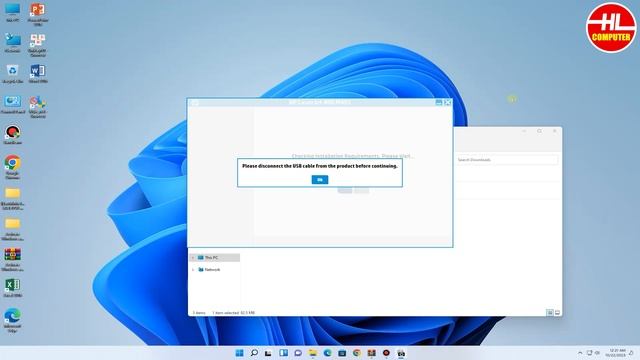Select Network in the File Explorer tree

point(212,269)
